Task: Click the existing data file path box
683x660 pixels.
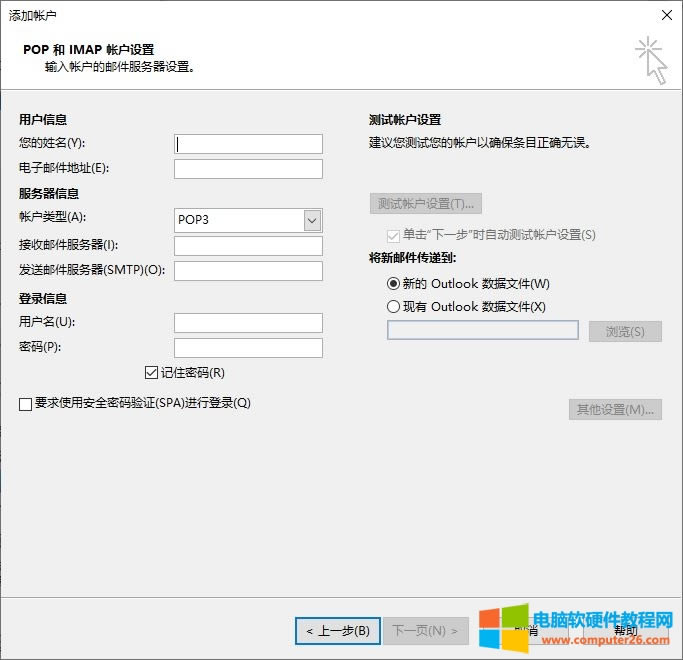Action: point(482,330)
